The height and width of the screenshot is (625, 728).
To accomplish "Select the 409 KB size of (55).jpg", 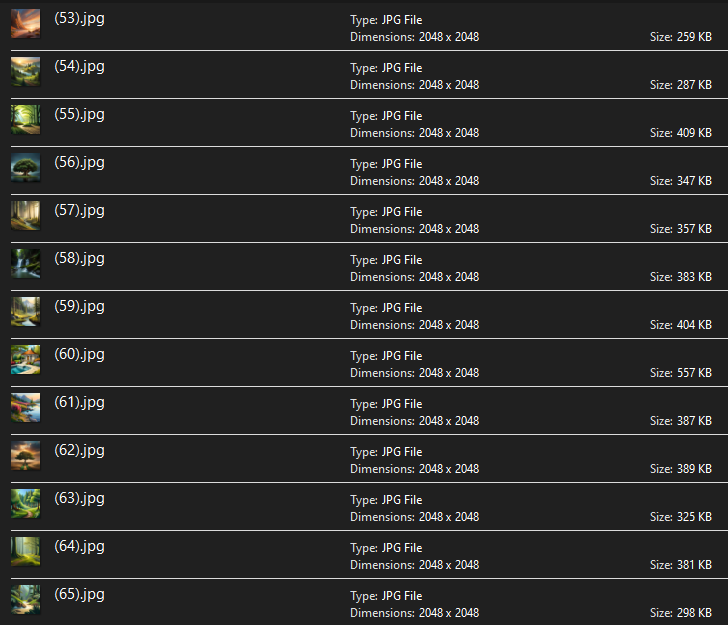I will (680, 133).
